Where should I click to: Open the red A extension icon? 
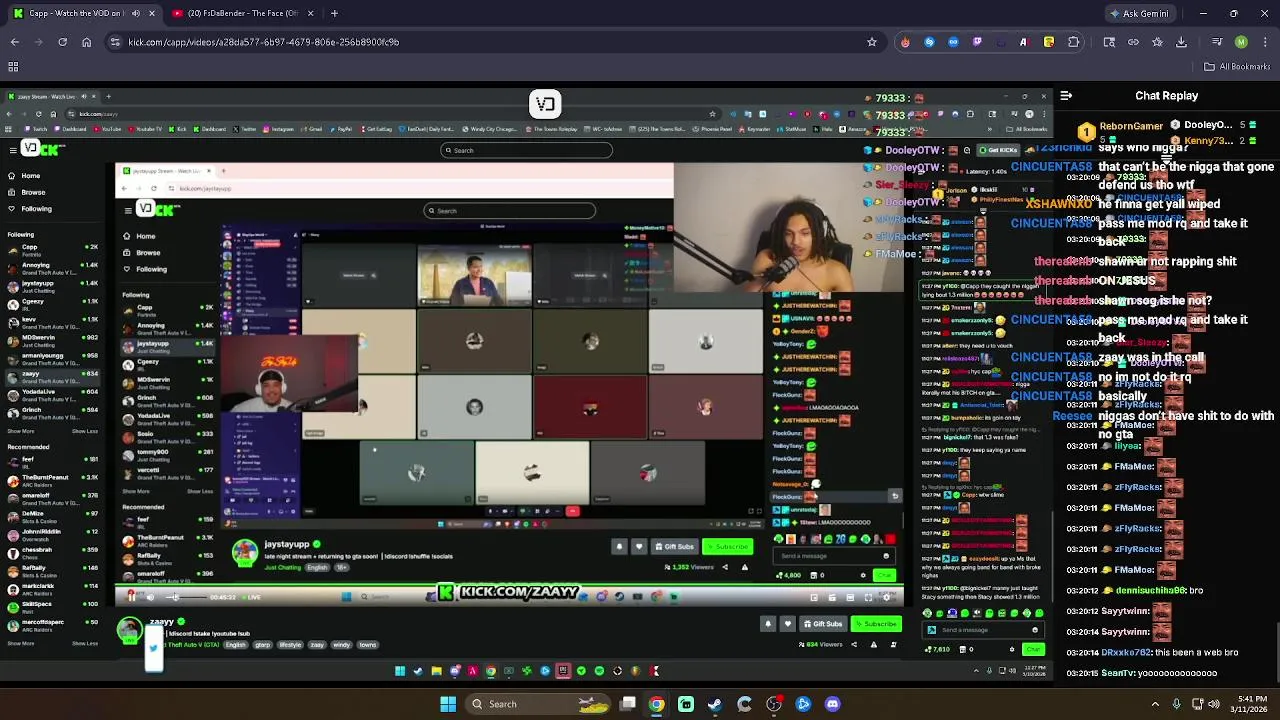click(x=1023, y=42)
